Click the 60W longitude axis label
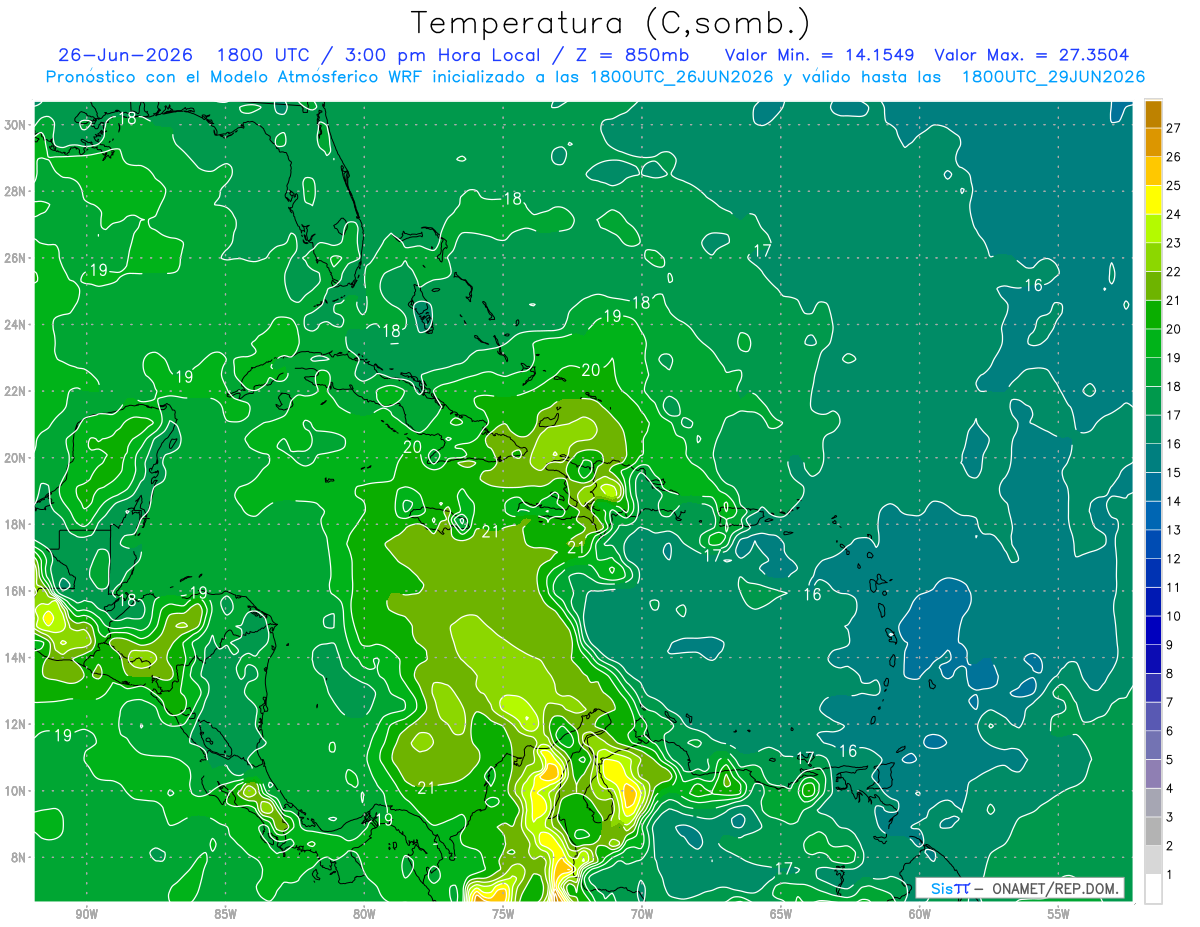This screenshot has width=1200, height=927. (x=920, y=914)
